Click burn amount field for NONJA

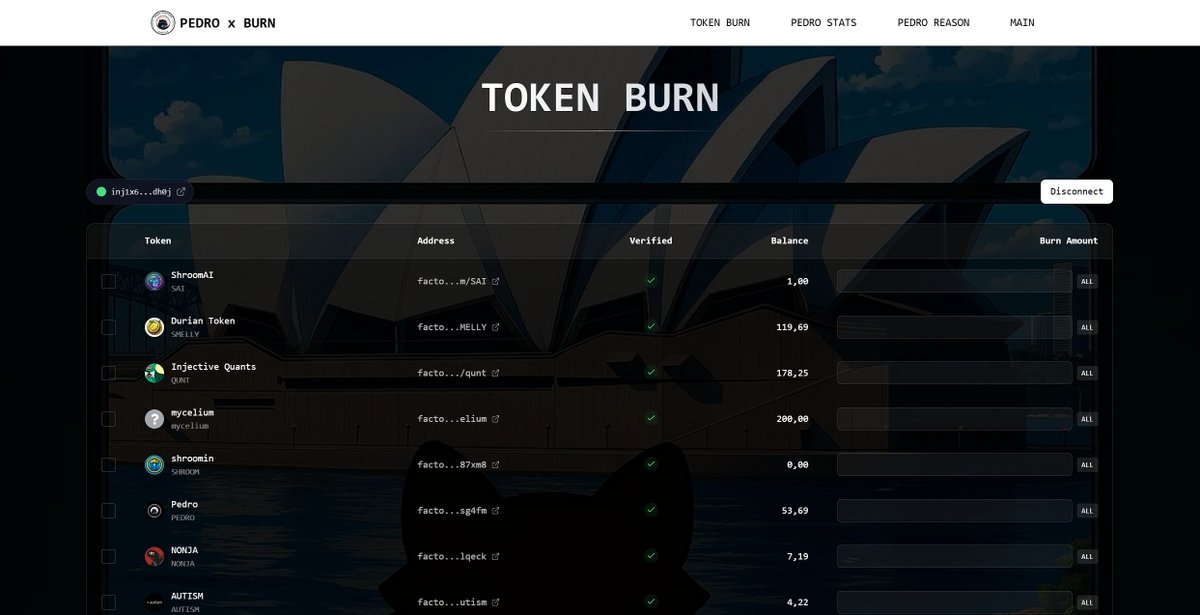tap(955, 557)
